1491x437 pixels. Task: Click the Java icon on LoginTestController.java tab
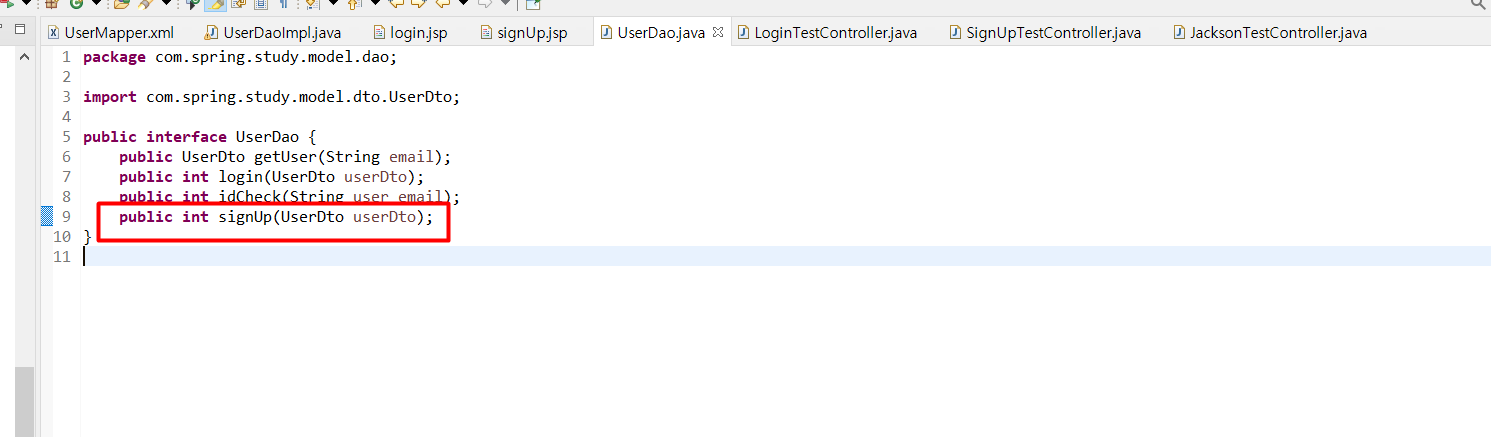[744, 33]
